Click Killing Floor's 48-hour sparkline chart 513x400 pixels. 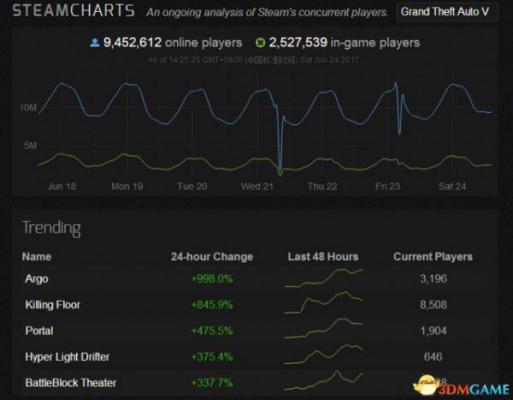point(323,303)
